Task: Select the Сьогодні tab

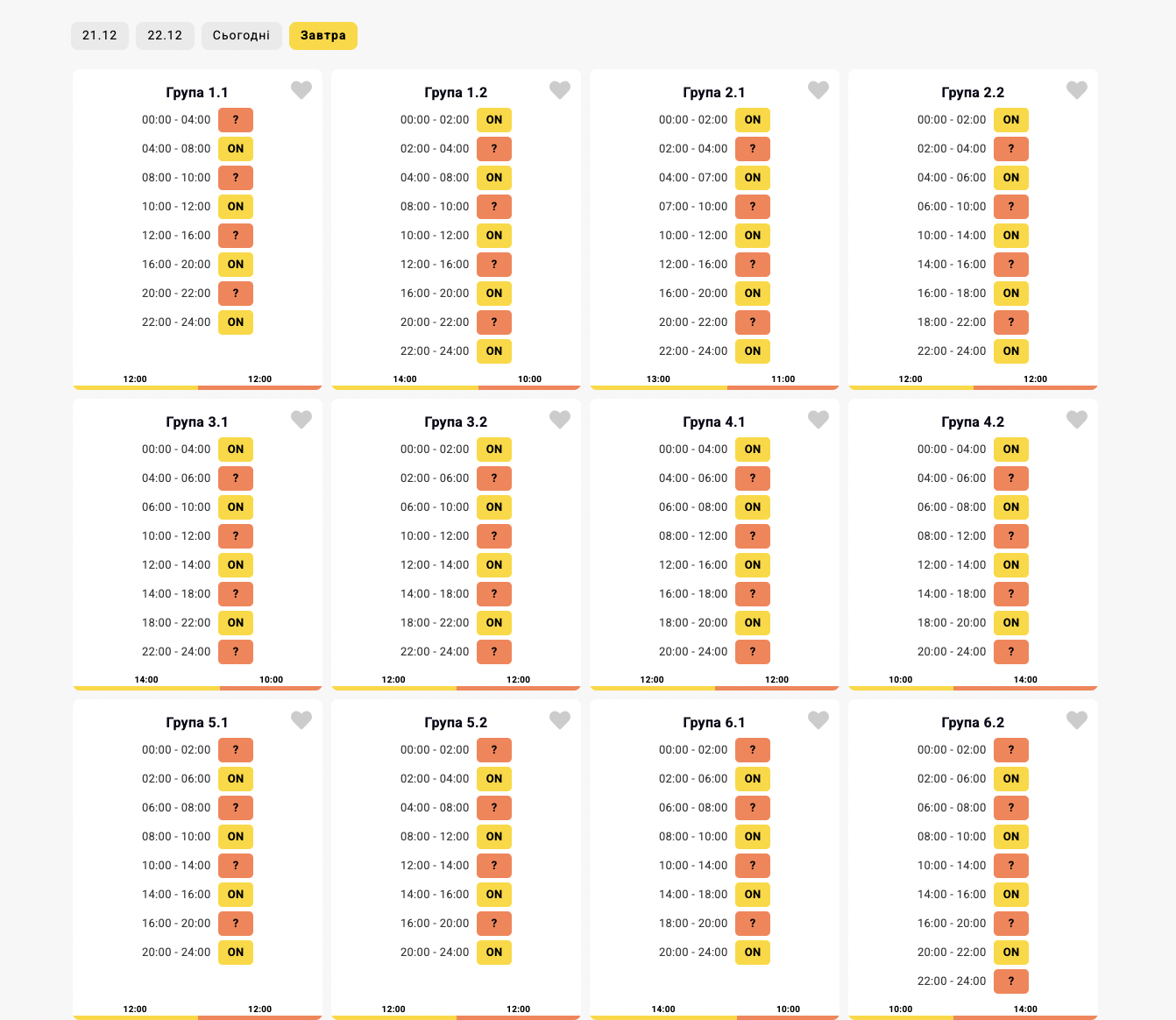Action: click(241, 36)
